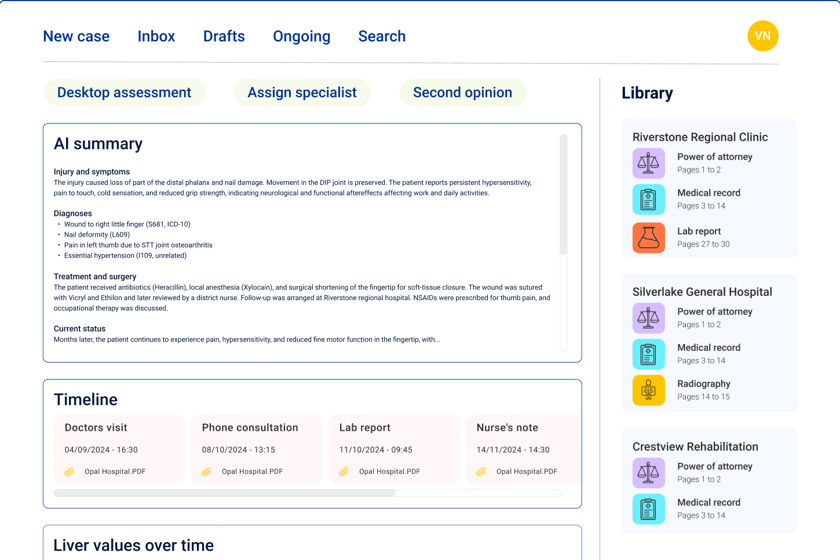Viewport: 840px width, 560px height.
Task: Click the Timeline horizontal scrollbar
Action: [224, 493]
